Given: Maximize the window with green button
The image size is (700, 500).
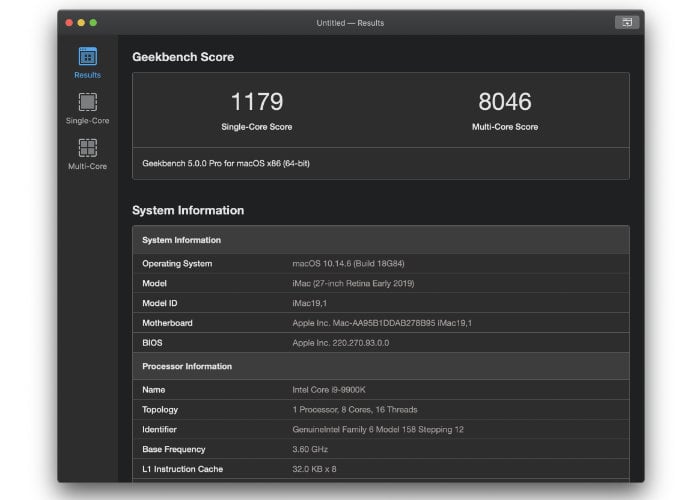Looking at the screenshot, I should (x=93, y=23).
